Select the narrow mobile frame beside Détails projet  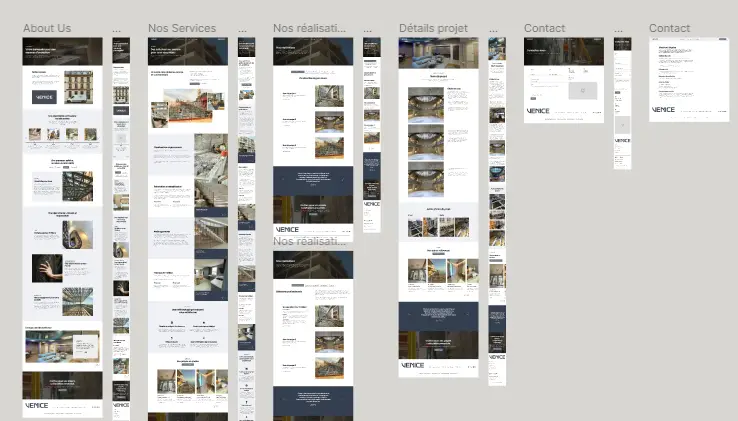[x=497, y=211]
